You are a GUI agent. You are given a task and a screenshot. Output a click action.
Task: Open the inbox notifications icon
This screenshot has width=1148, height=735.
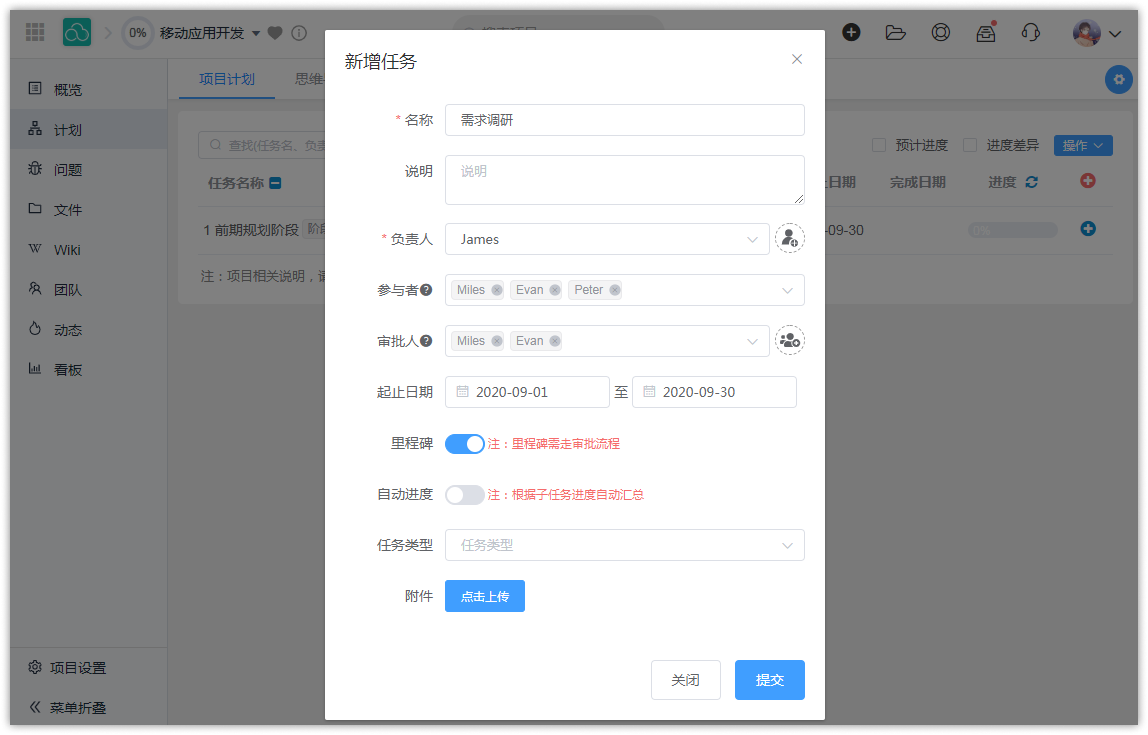pos(985,32)
